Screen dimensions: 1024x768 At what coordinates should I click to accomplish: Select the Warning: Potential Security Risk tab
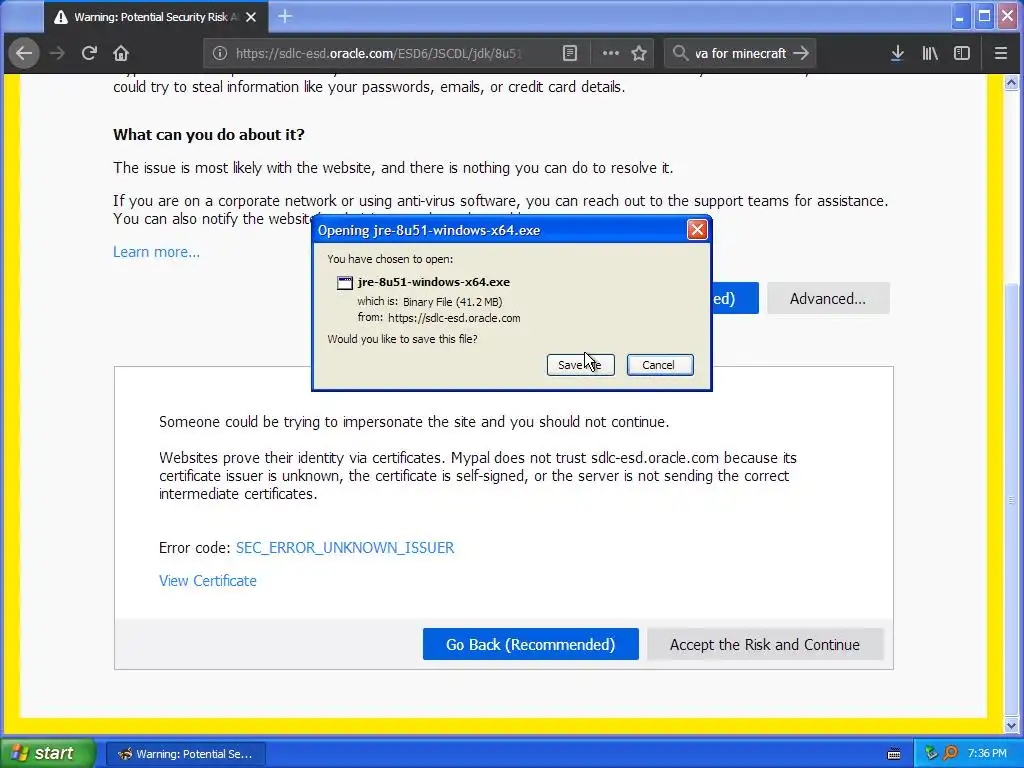click(x=156, y=17)
